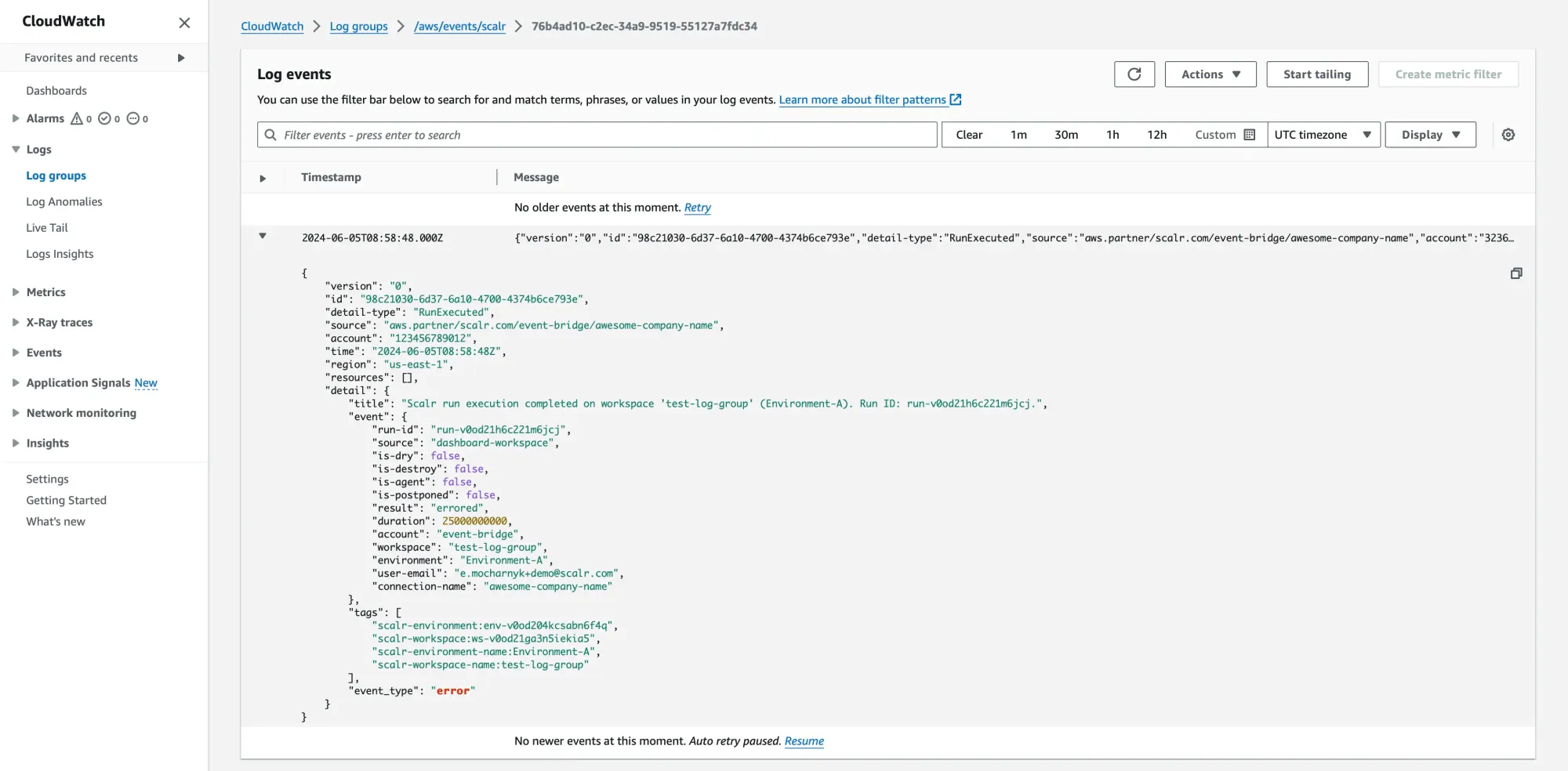Viewport: 1568px width, 771px height.
Task: Select the 30m time range
Action: [1066, 135]
